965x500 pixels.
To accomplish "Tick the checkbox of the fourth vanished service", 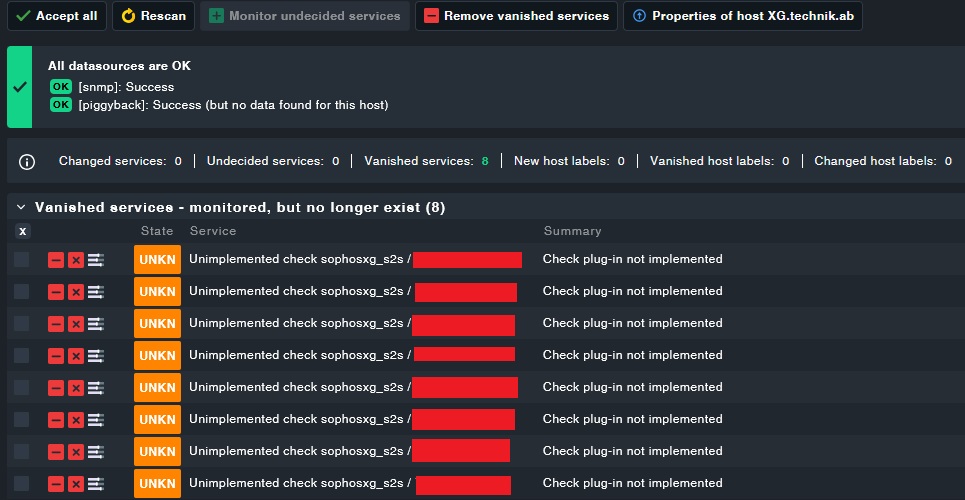I will 22,356.
